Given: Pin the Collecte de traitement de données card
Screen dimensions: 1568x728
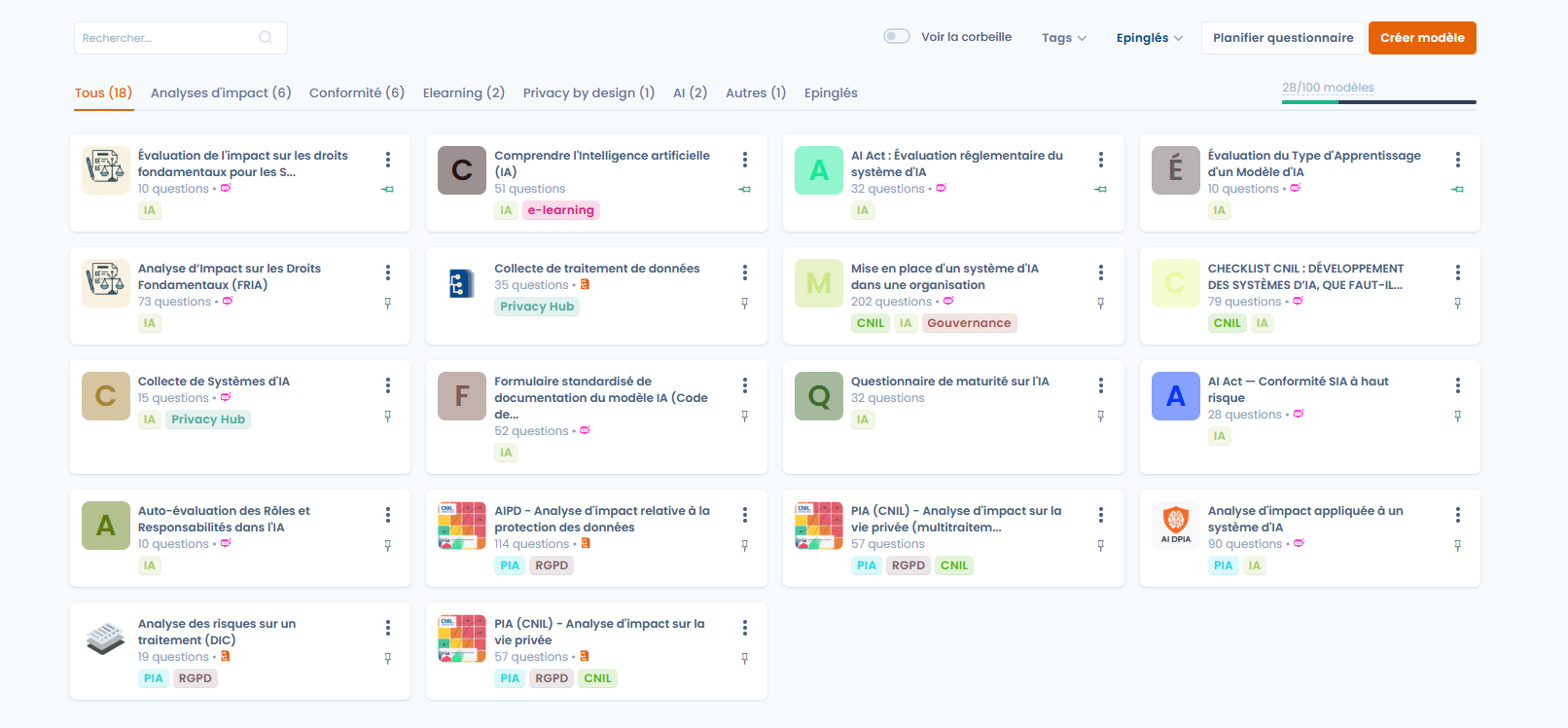Looking at the screenshot, I should tap(745, 304).
